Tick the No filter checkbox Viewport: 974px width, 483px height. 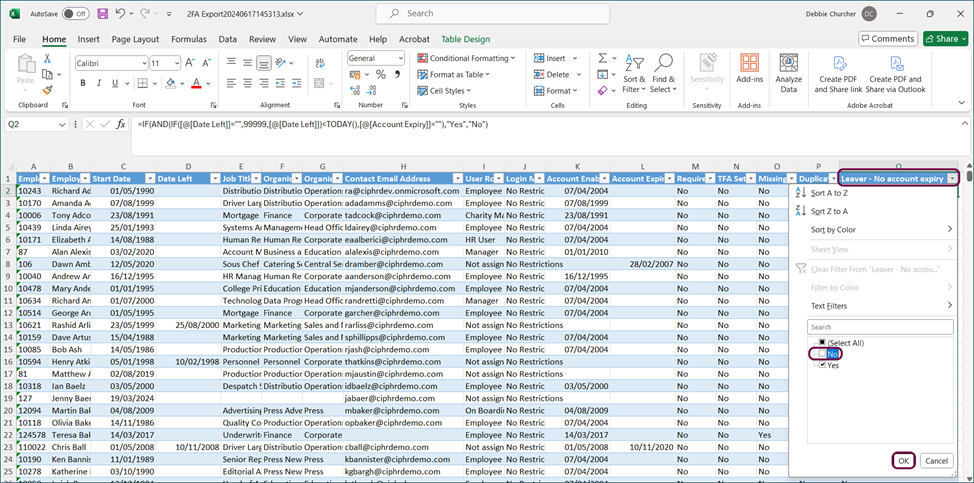[823, 353]
